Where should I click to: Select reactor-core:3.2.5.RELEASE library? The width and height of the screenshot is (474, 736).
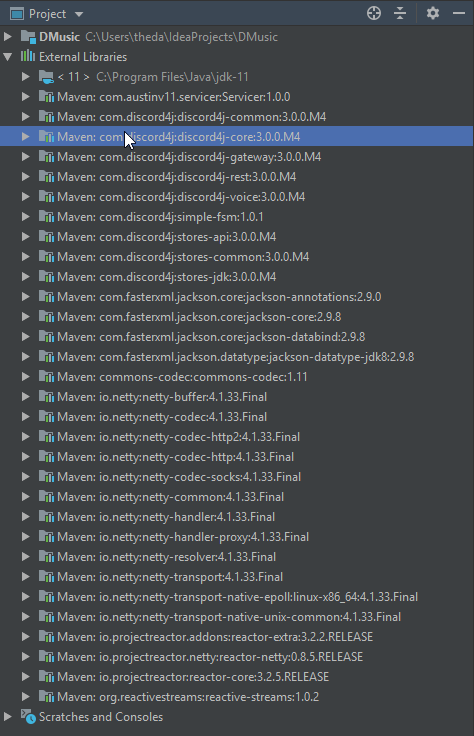[193, 677]
